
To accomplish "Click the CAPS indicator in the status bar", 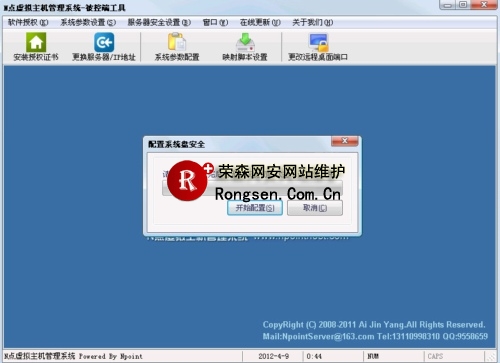I will [x=435, y=356].
